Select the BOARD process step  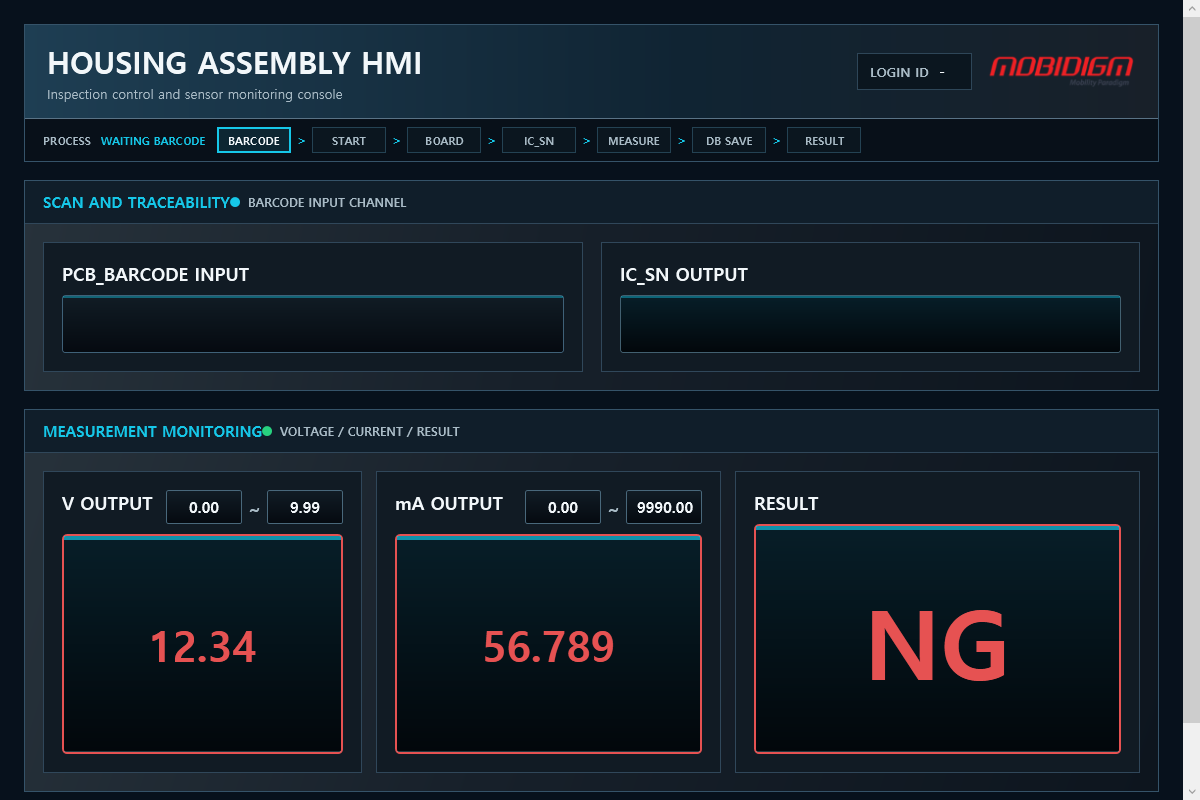(444, 141)
